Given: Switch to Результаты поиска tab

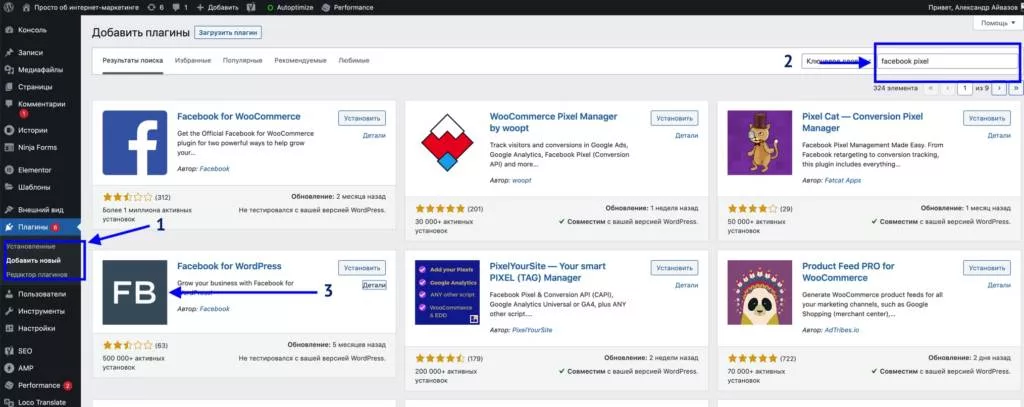Looking at the screenshot, I should (x=133, y=60).
